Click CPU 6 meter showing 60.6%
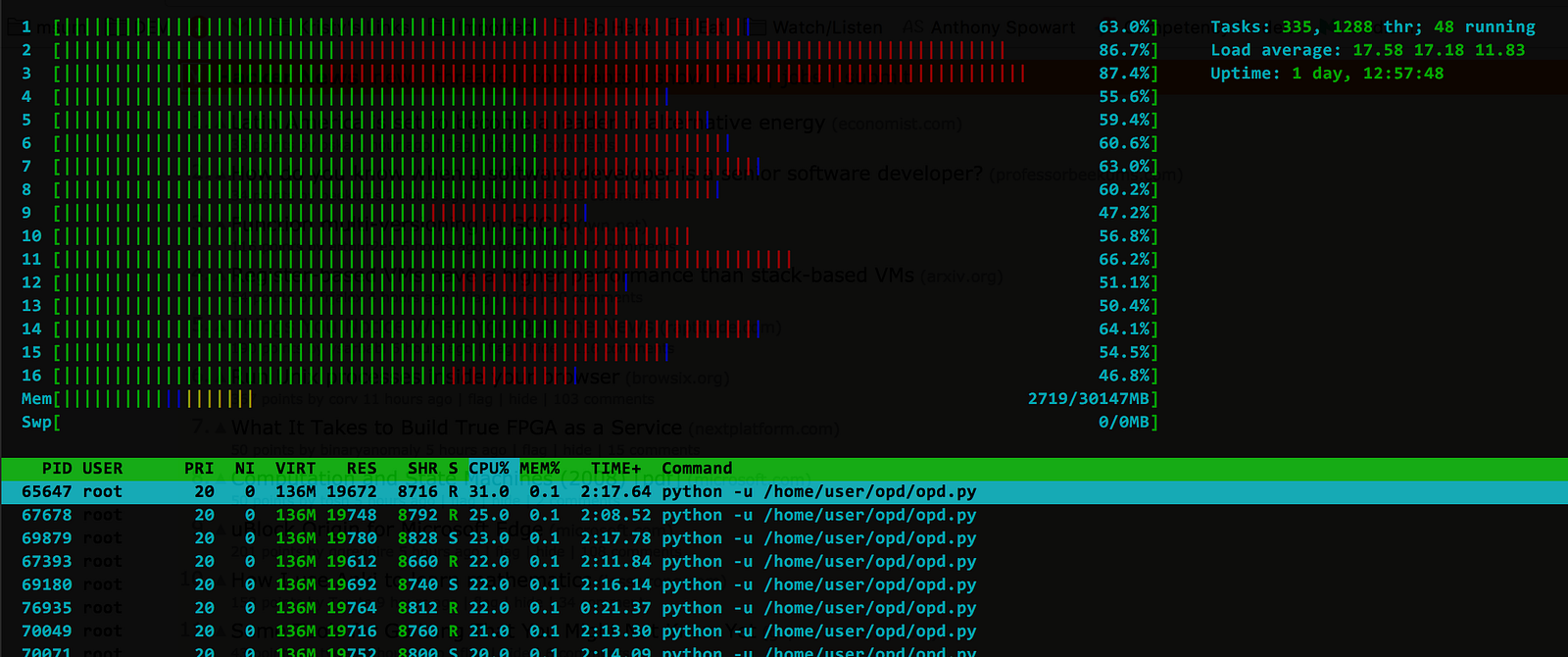 [590, 143]
